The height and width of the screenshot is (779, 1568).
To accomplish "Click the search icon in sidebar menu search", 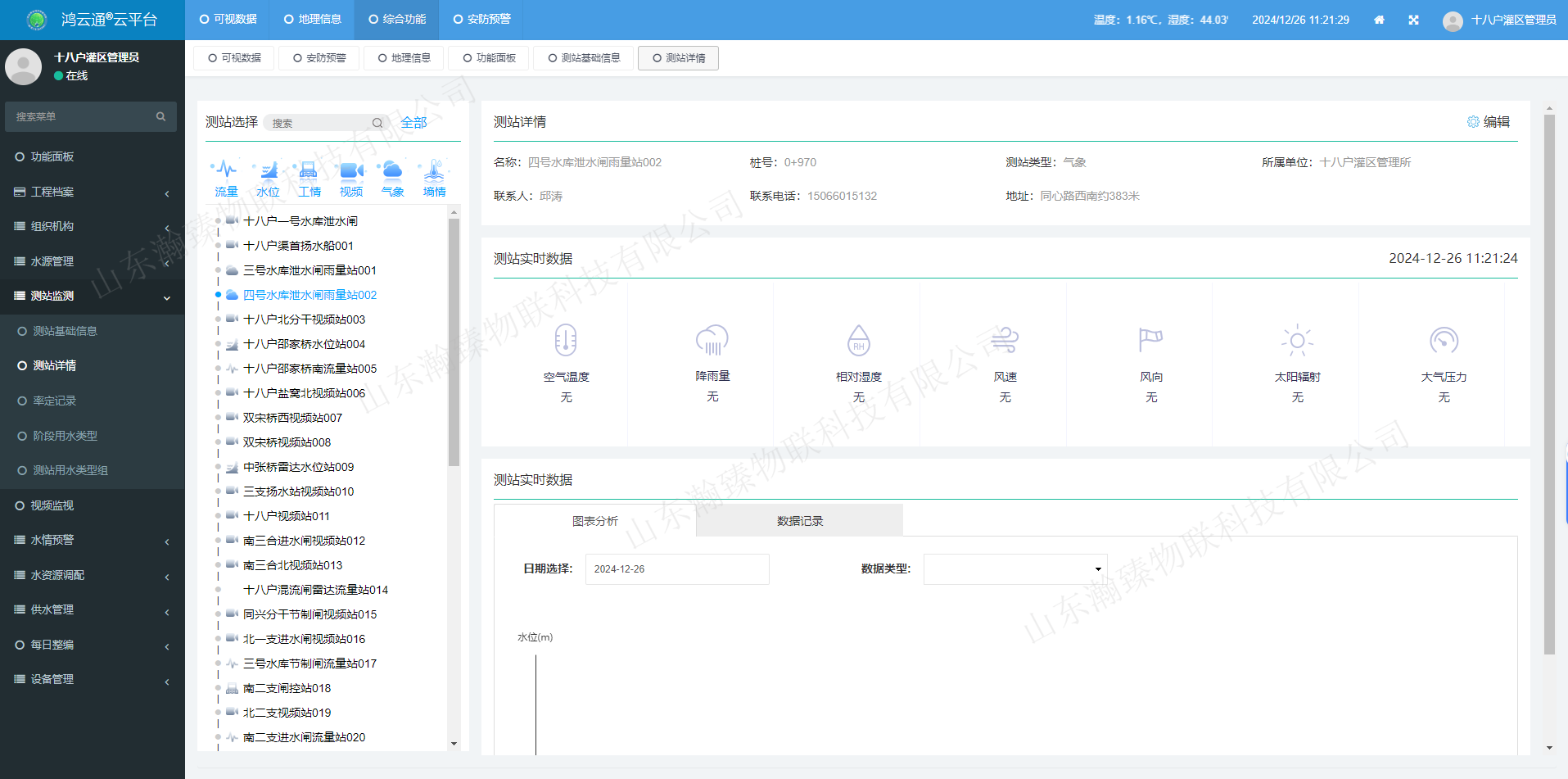I will coord(160,116).
